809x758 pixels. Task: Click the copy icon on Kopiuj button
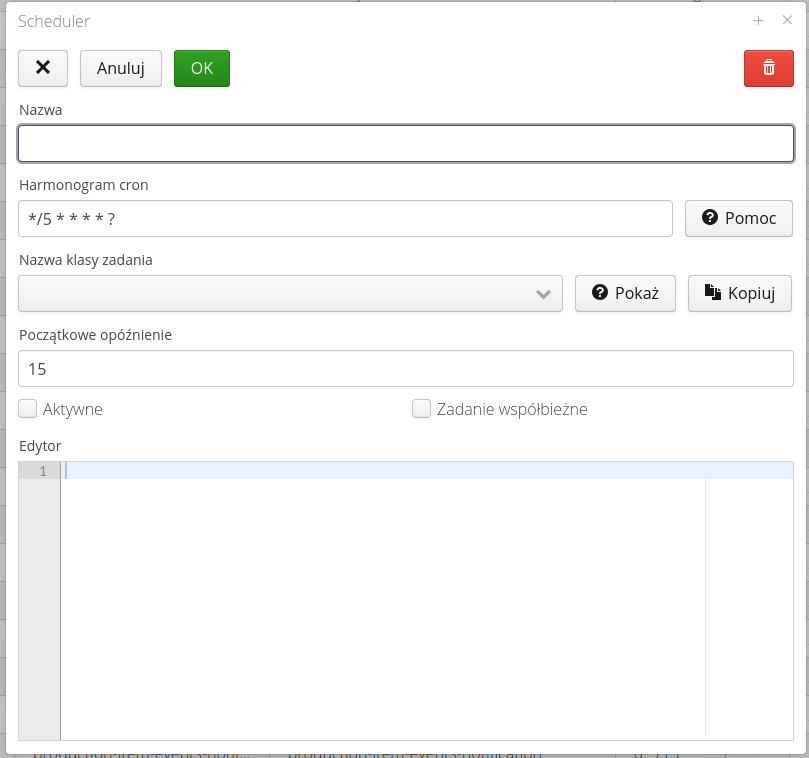(712, 293)
